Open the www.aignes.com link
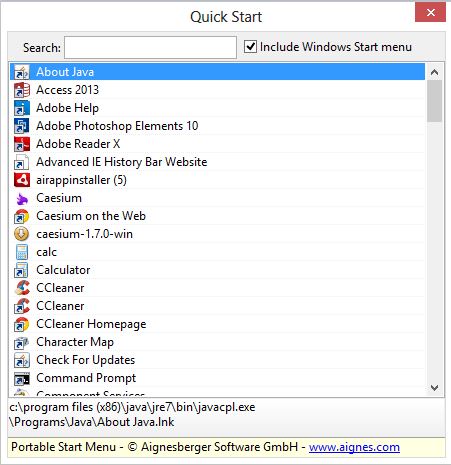The height and width of the screenshot is (465, 451). point(354,447)
